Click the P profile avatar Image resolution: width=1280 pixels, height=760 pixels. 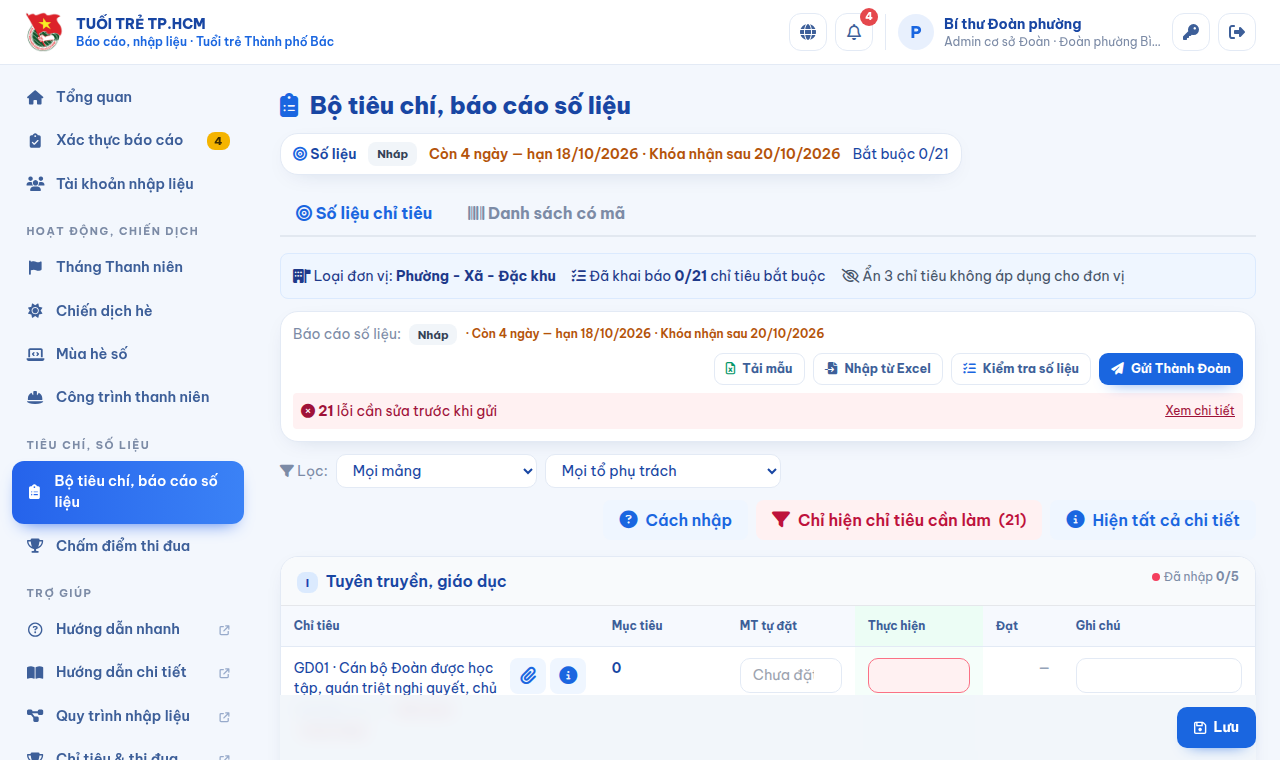(916, 32)
